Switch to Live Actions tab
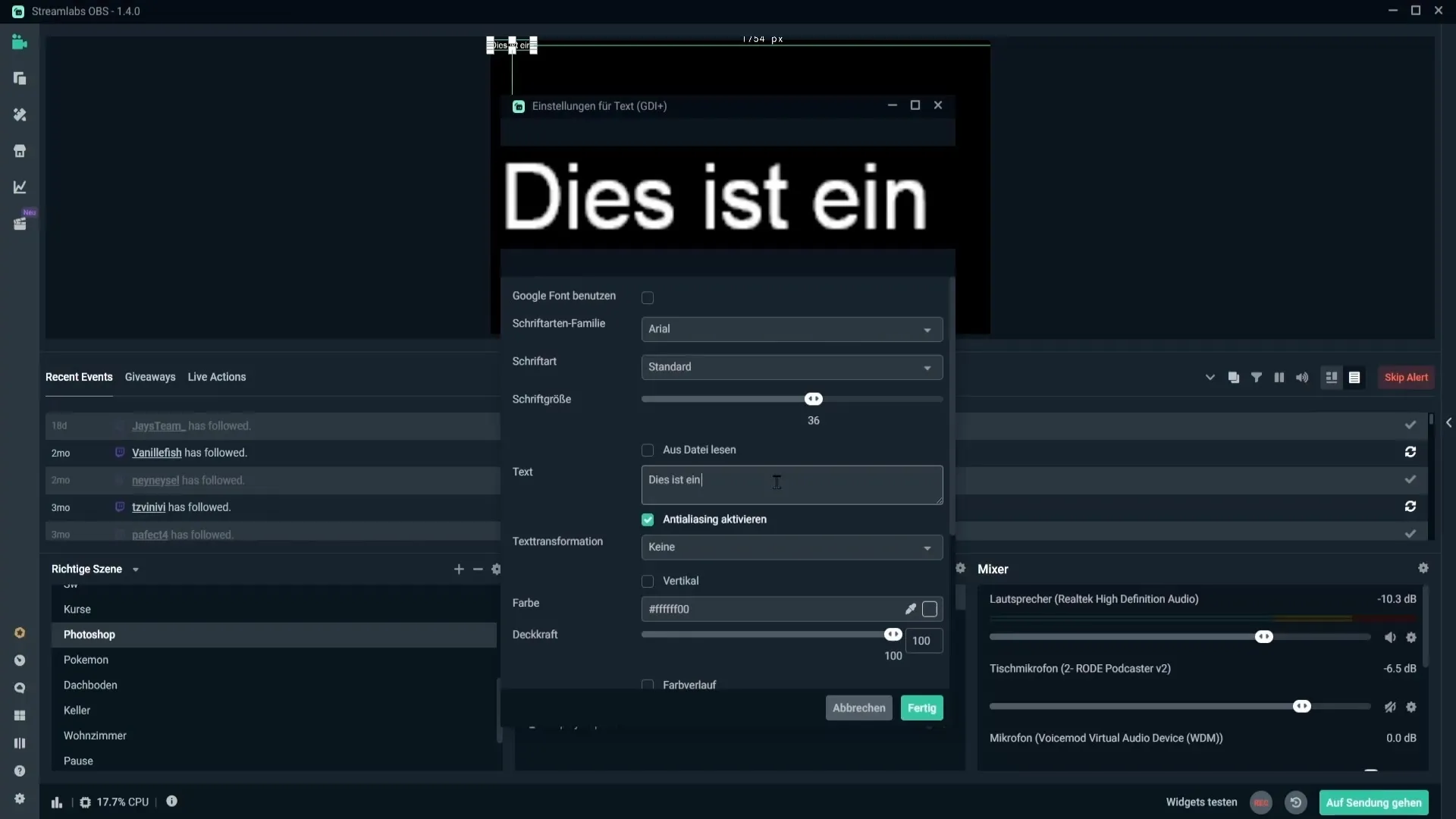Image resolution: width=1456 pixels, height=819 pixels. (217, 377)
